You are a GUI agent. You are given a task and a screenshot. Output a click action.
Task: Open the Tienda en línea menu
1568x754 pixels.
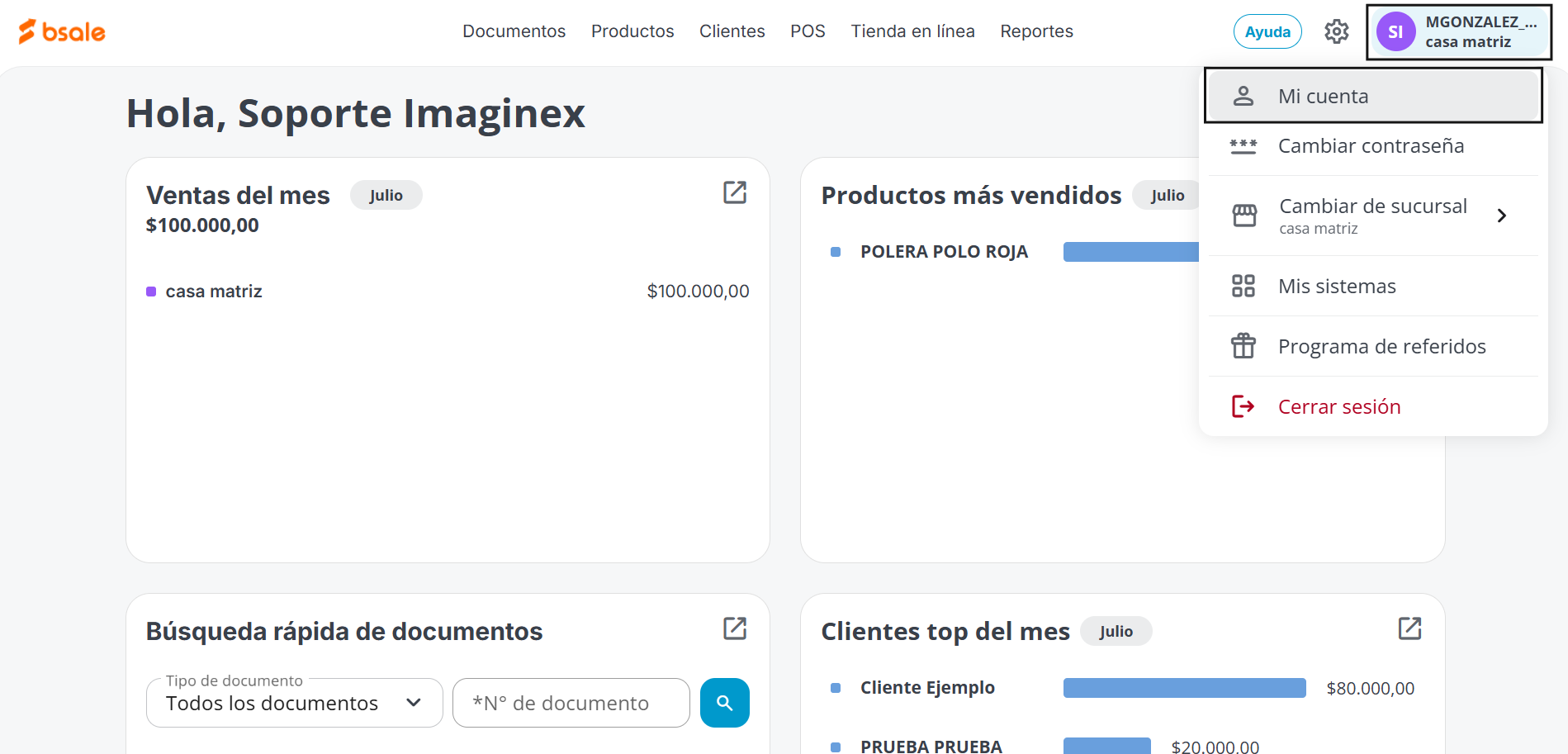[913, 31]
